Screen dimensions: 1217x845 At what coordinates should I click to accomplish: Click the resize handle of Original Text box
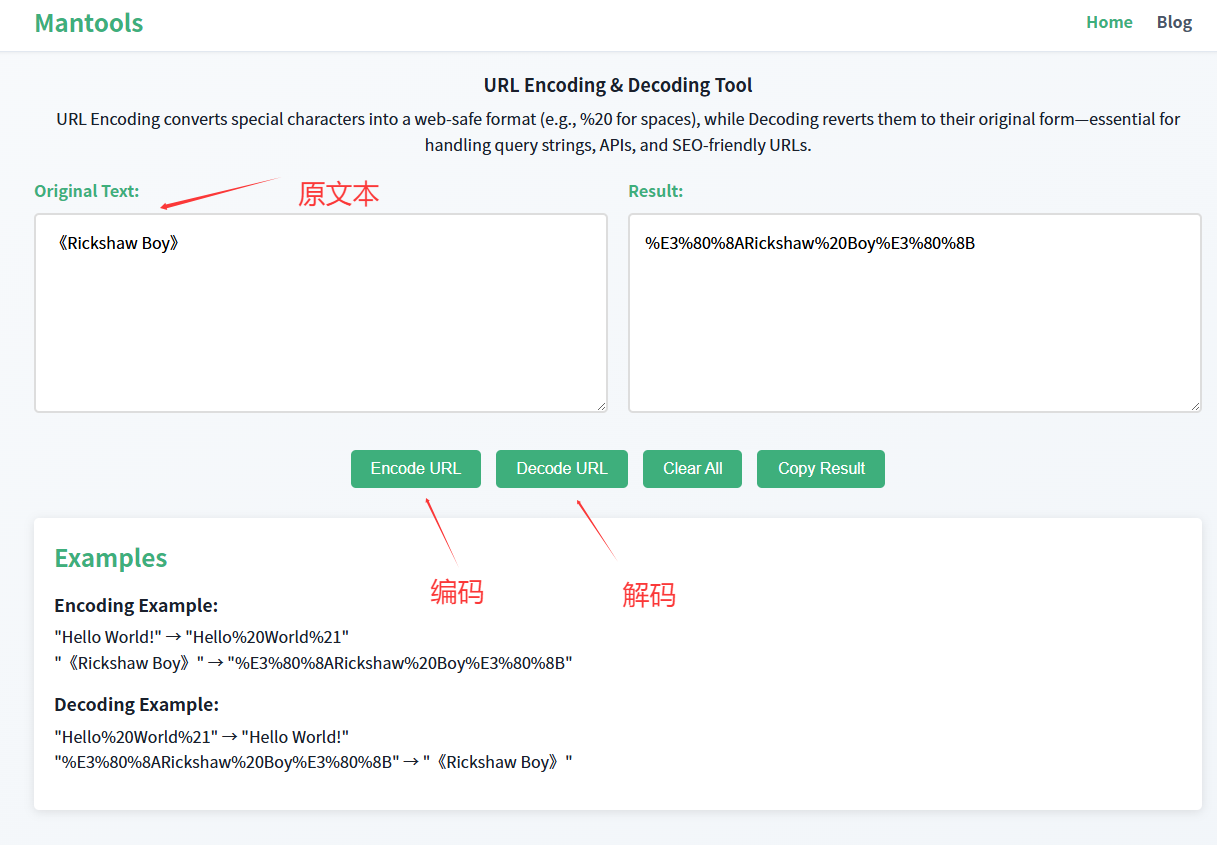pos(601,405)
